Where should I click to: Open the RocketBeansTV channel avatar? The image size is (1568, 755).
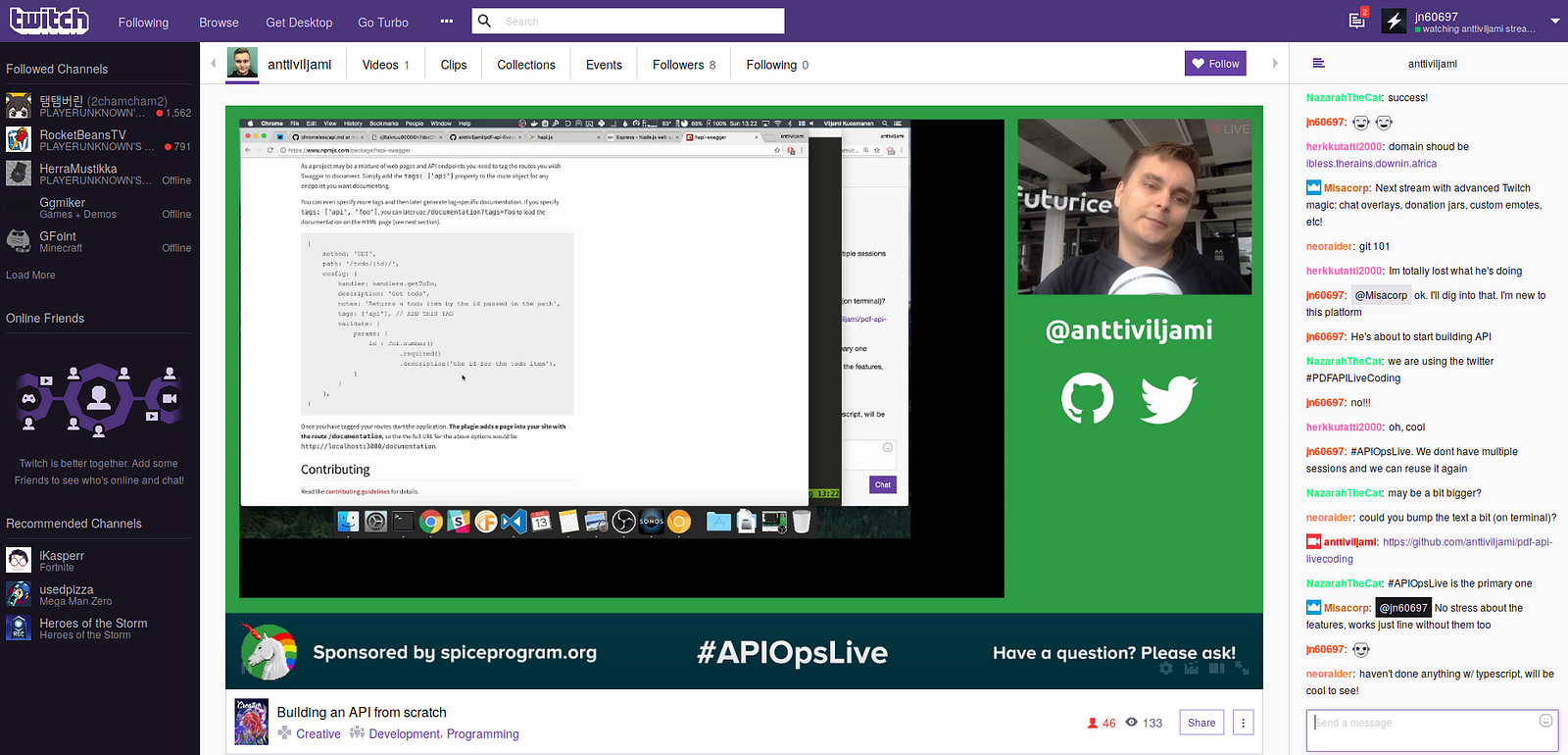coord(19,139)
